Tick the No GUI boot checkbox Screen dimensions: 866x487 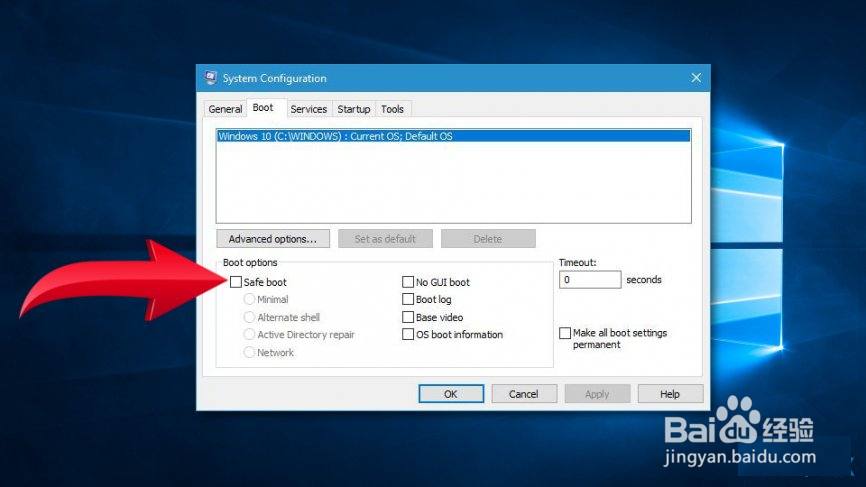coord(408,282)
